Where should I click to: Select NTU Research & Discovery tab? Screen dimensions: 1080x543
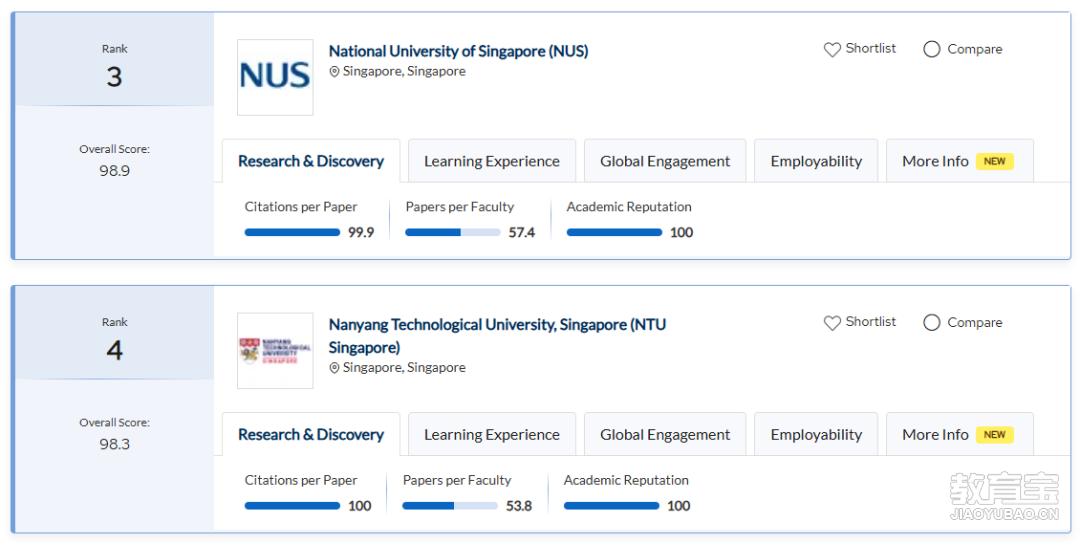click(x=311, y=435)
